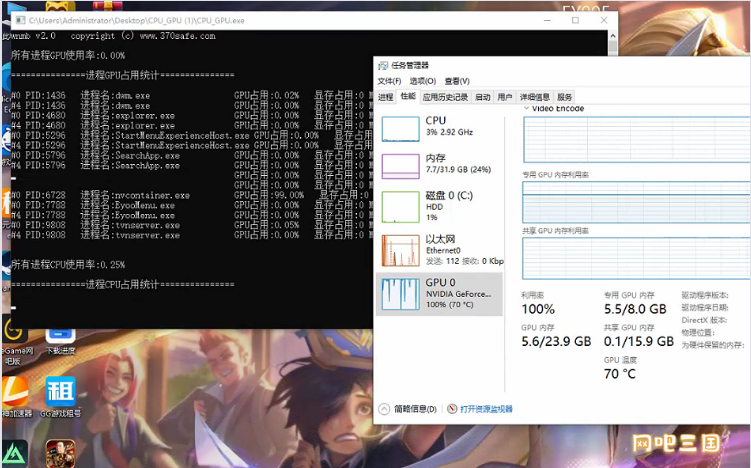Viewport: 751px width, 468px height.
Task: Click the 驱动程序版本 label
Action: point(705,296)
